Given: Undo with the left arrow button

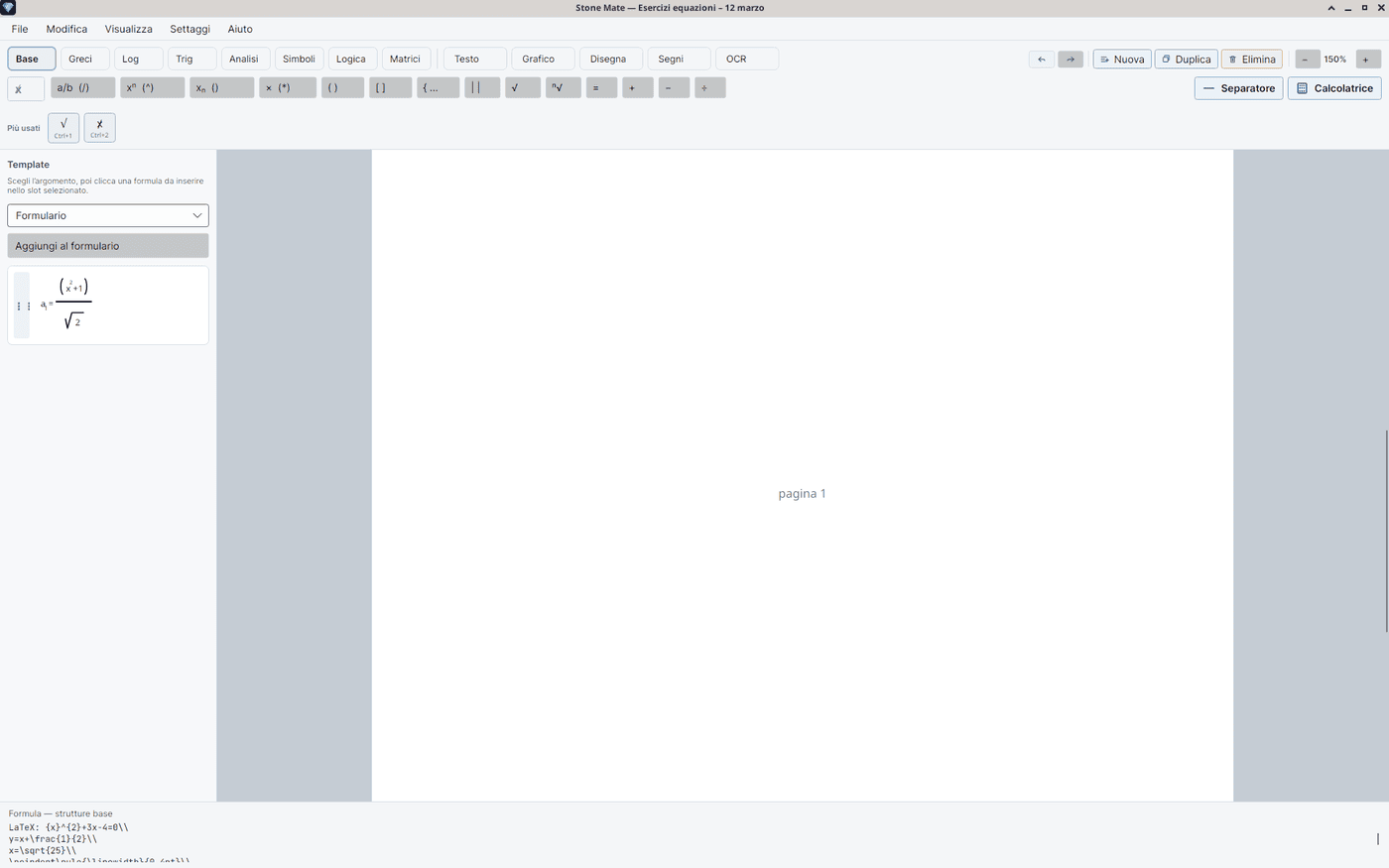Looking at the screenshot, I should (x=1042, y=60).
